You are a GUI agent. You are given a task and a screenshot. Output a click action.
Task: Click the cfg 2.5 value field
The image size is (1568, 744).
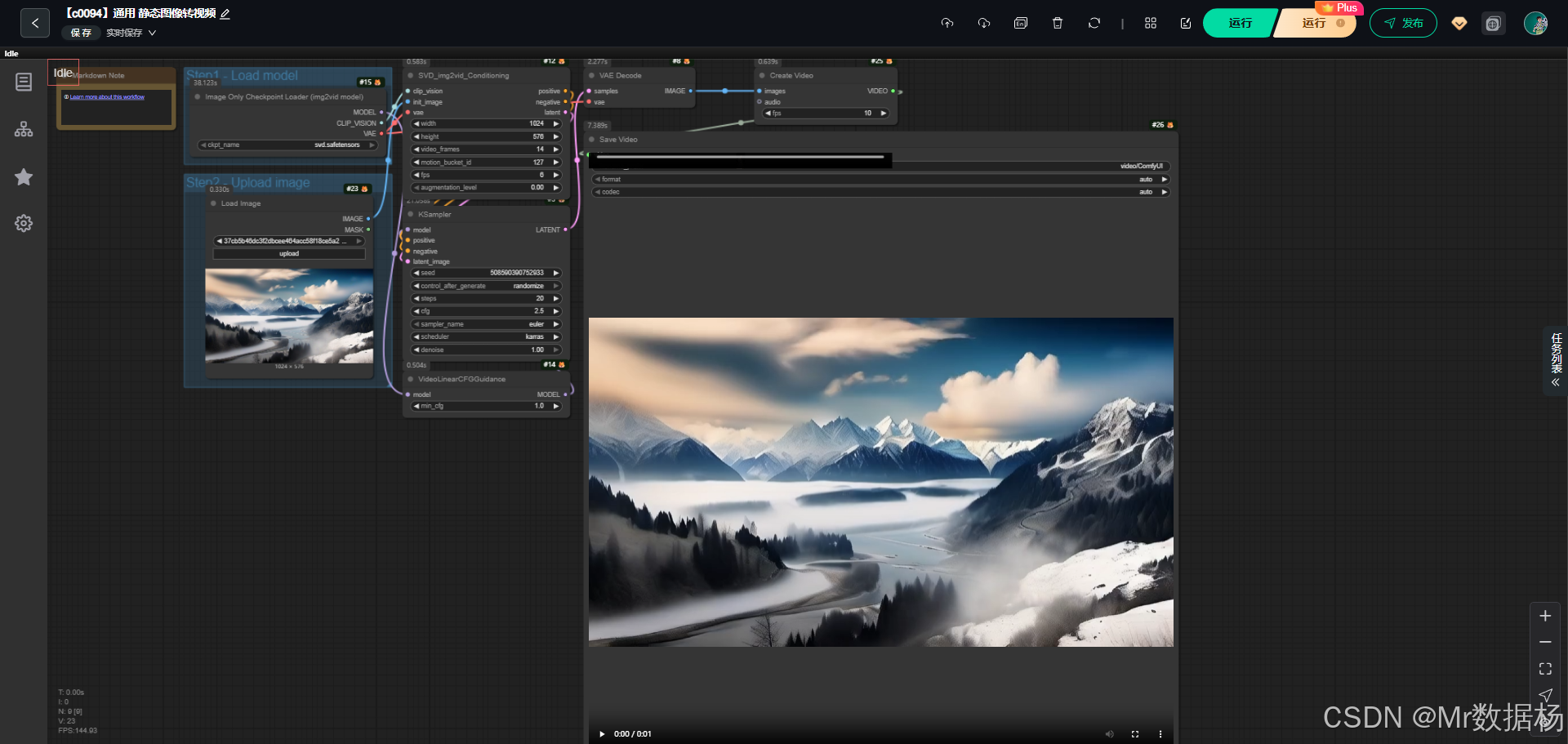(x=487, y=311)
